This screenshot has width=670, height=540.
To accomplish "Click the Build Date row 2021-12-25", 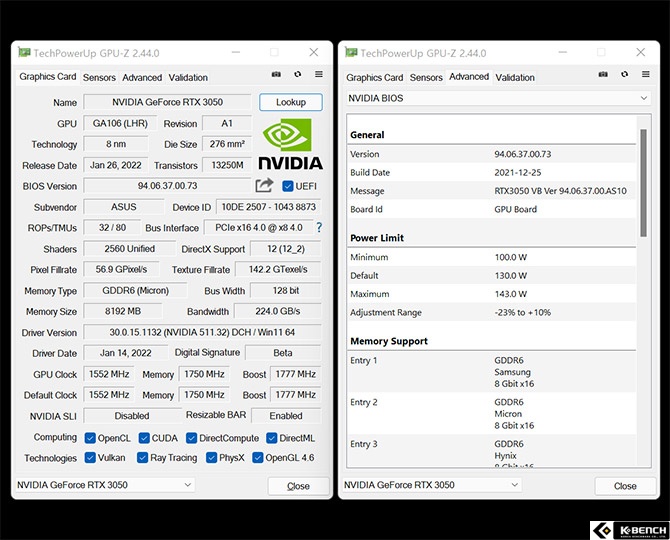I will coord(491,173).
